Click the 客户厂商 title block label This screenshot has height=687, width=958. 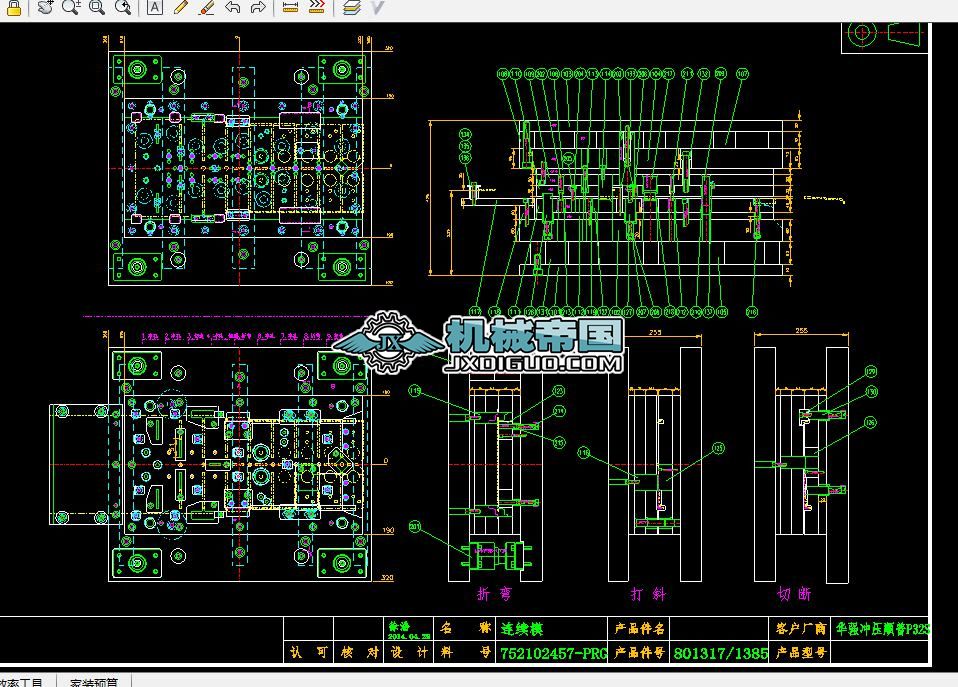point(801,629)
